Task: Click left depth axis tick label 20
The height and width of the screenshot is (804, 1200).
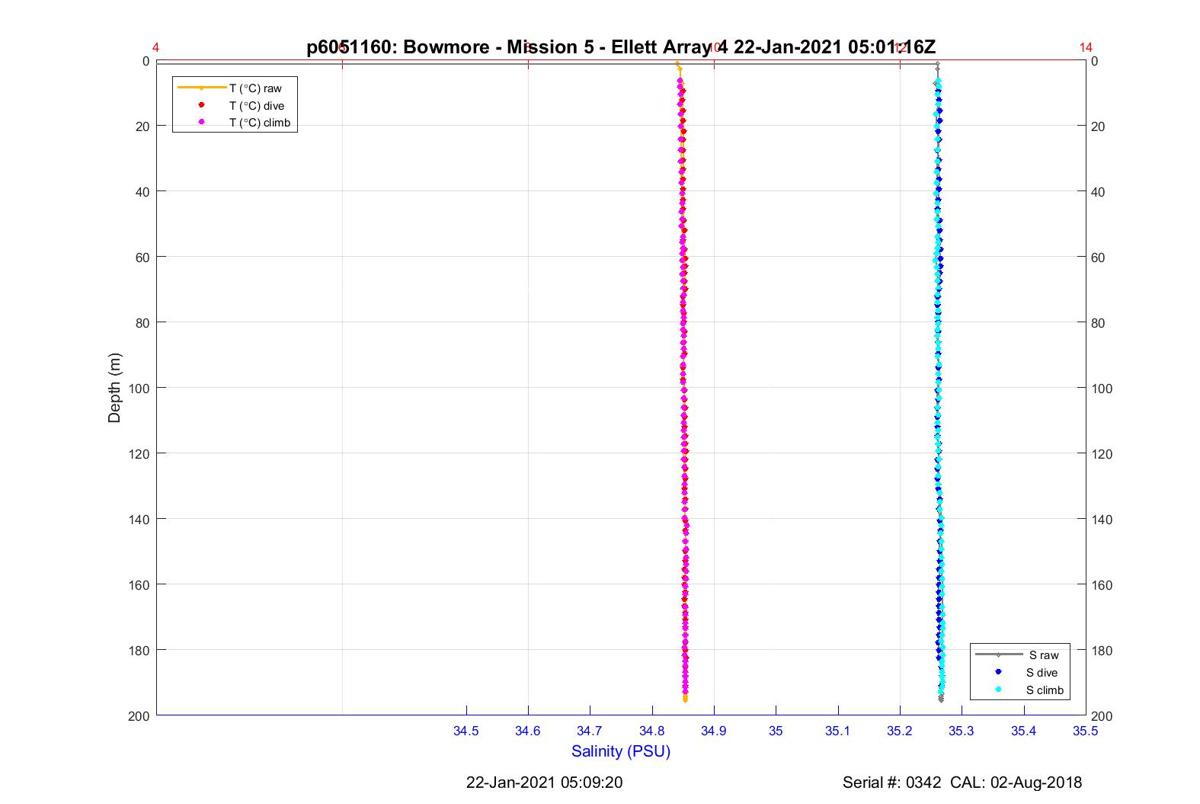Action: (143, 126)
